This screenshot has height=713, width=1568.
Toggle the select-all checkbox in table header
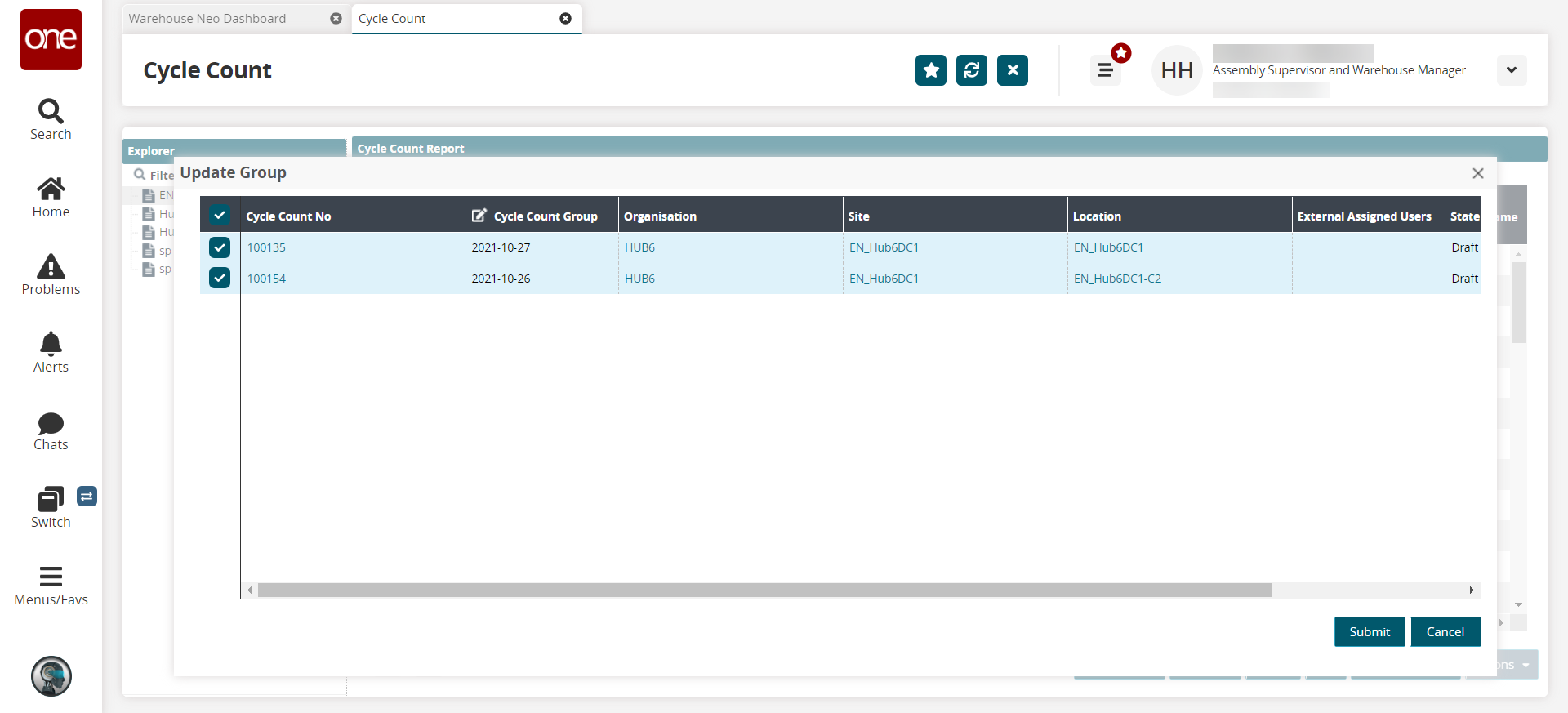[220, 216]
